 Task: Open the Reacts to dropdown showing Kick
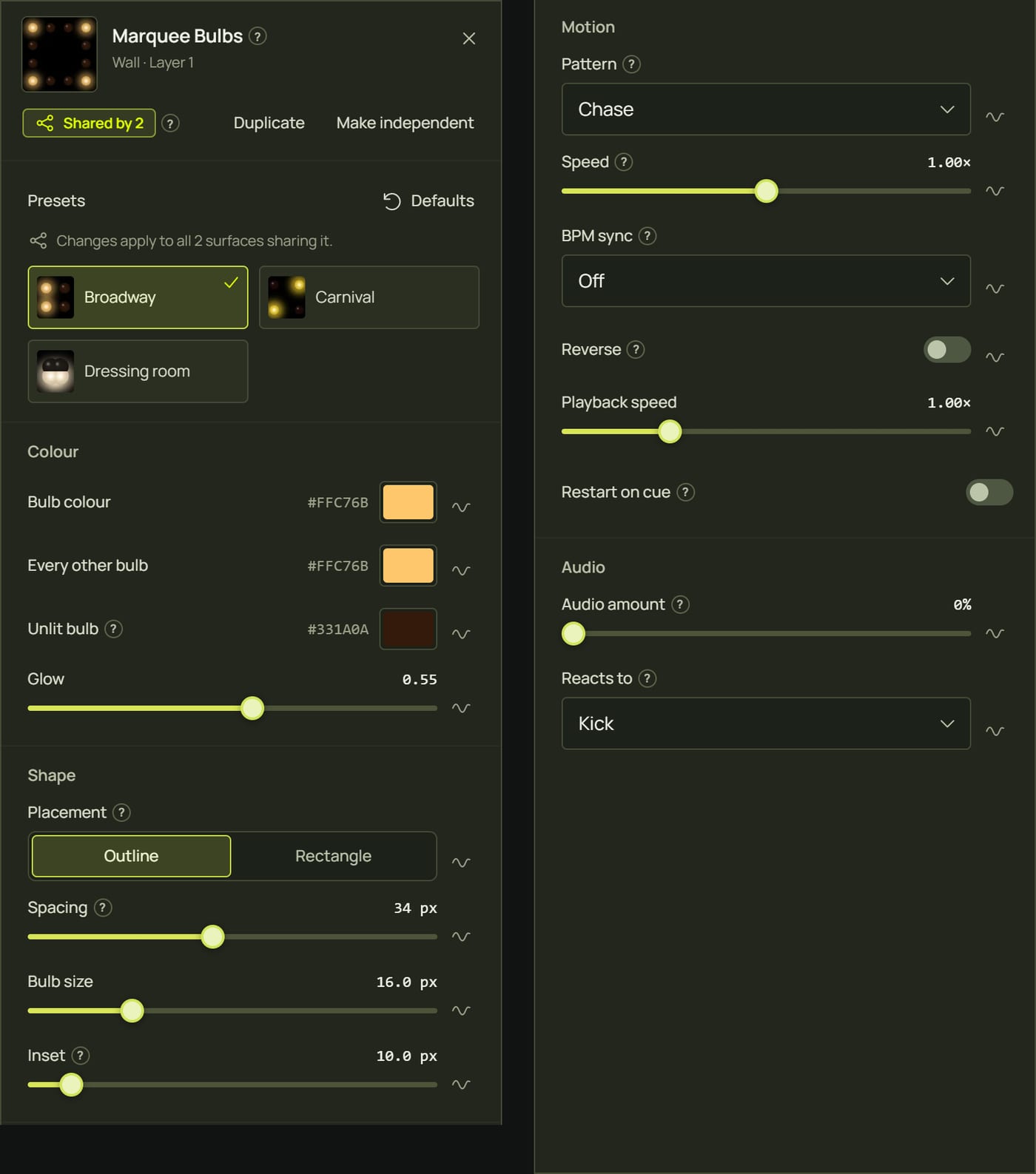(x=766, y=723)
